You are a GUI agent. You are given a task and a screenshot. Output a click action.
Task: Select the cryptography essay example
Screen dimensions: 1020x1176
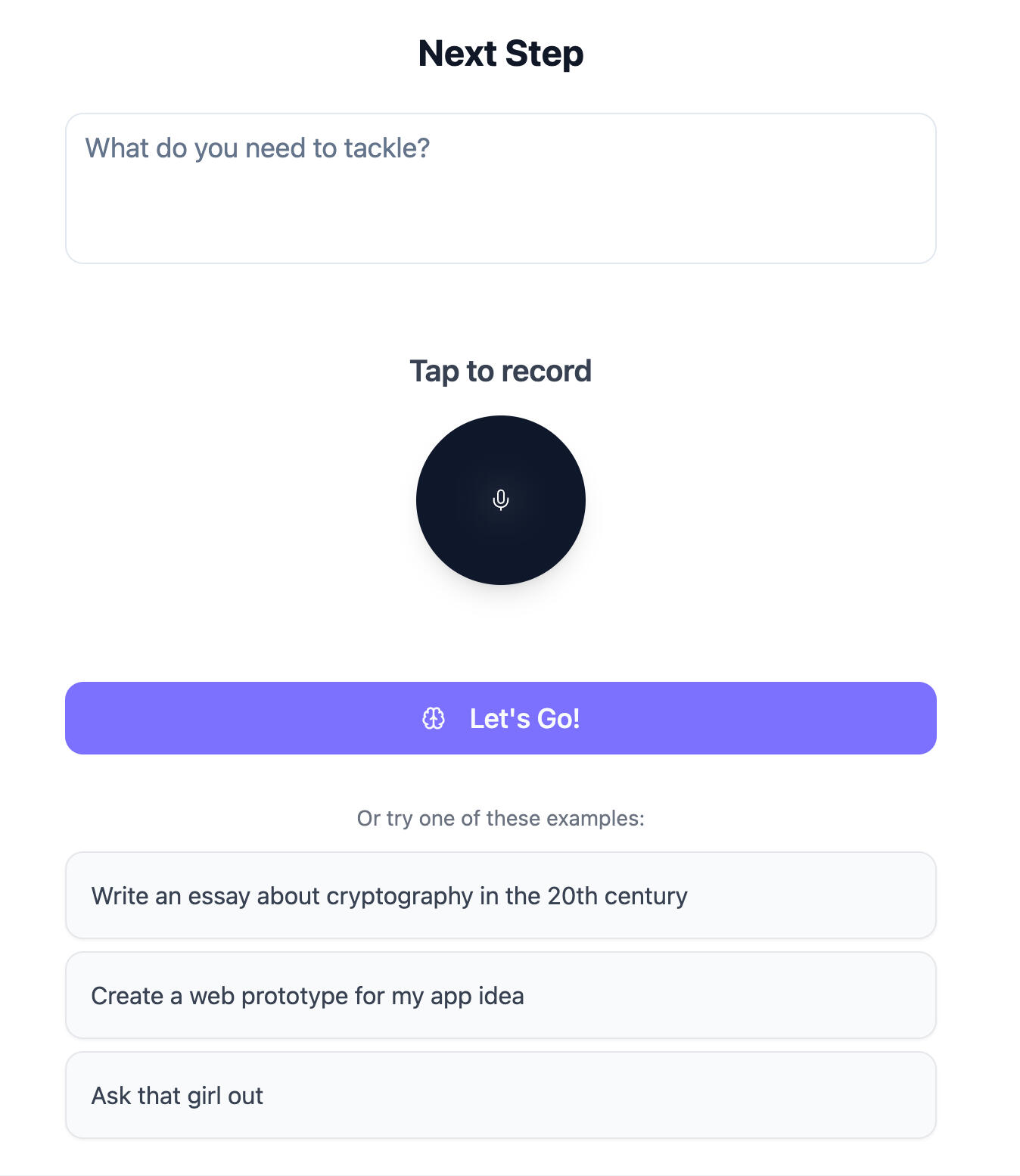(501, 895)
